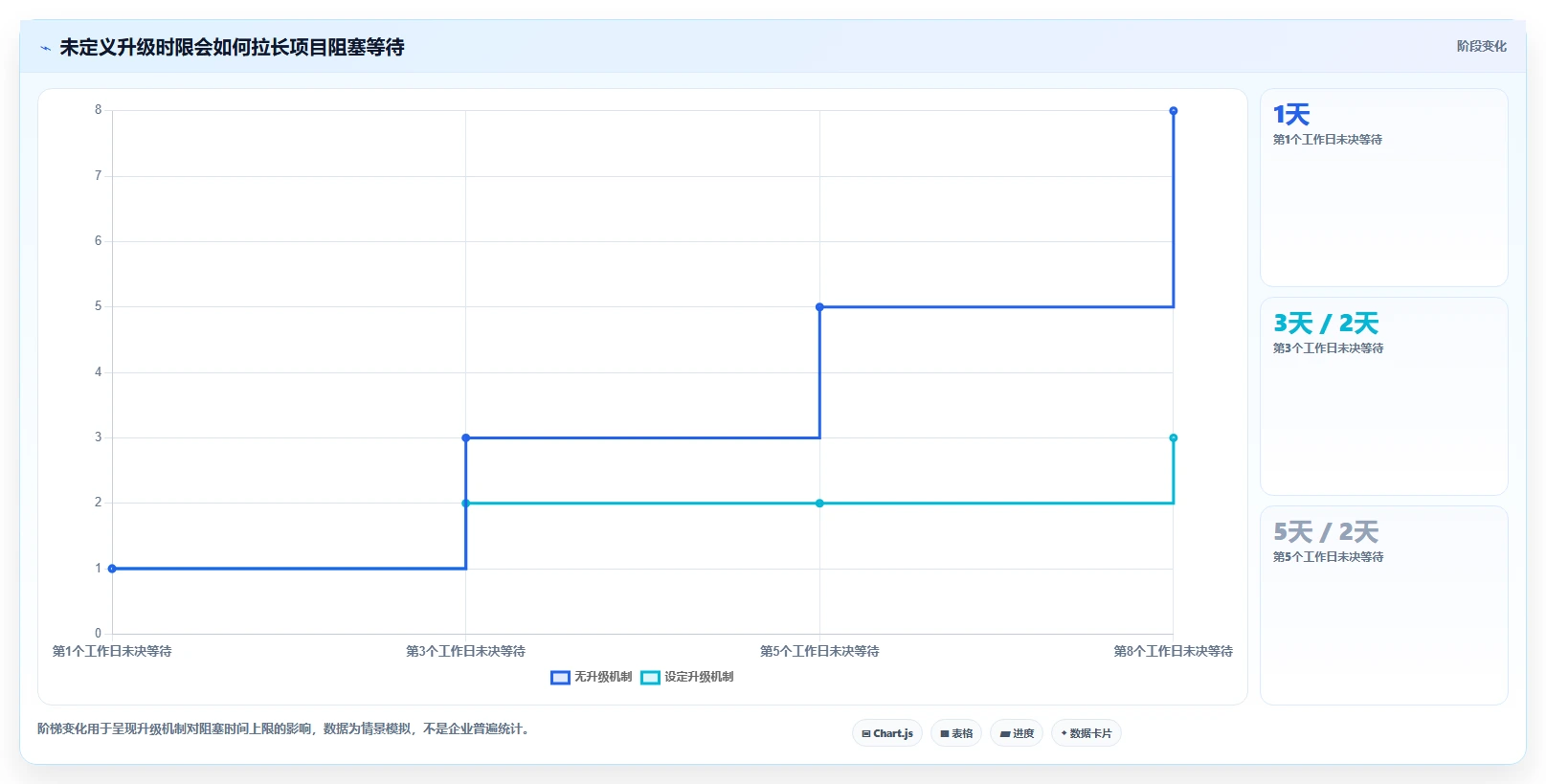The width and height of the screenshot is (1546, 784).
Task: Toggle the 设定升级机制 legend series
Action: click(x=687, y=677)
